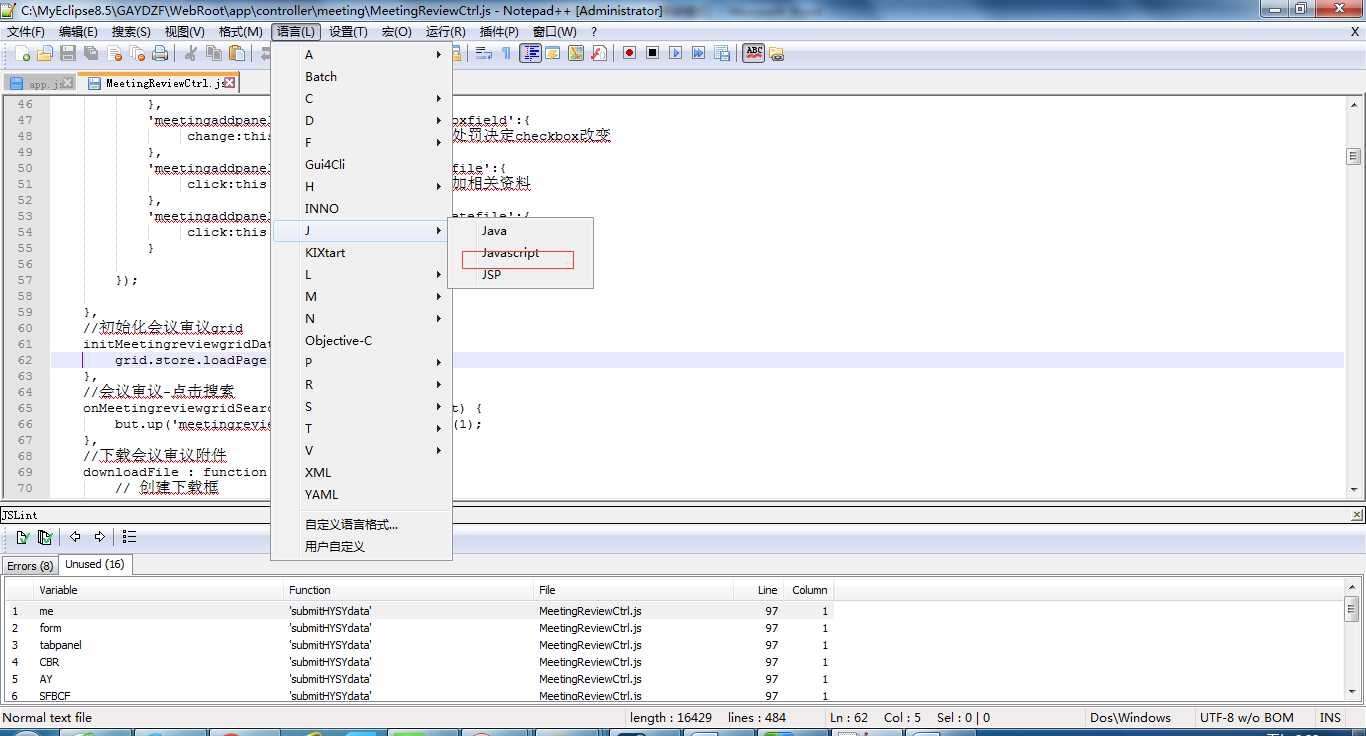The width and height of the screenshot is (1366, 736).
Task: Switch to the app.js document tab
Action: click(42, 84)
